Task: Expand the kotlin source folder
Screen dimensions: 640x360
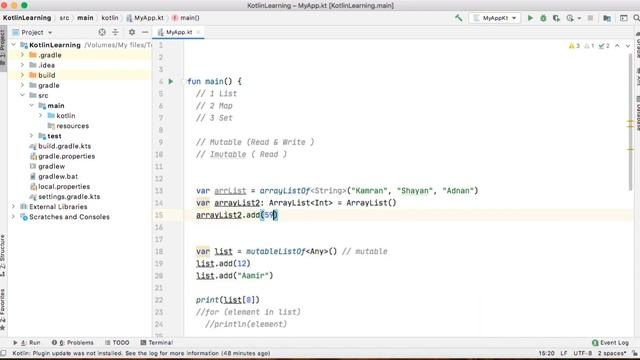Action: tap(40, 116)
